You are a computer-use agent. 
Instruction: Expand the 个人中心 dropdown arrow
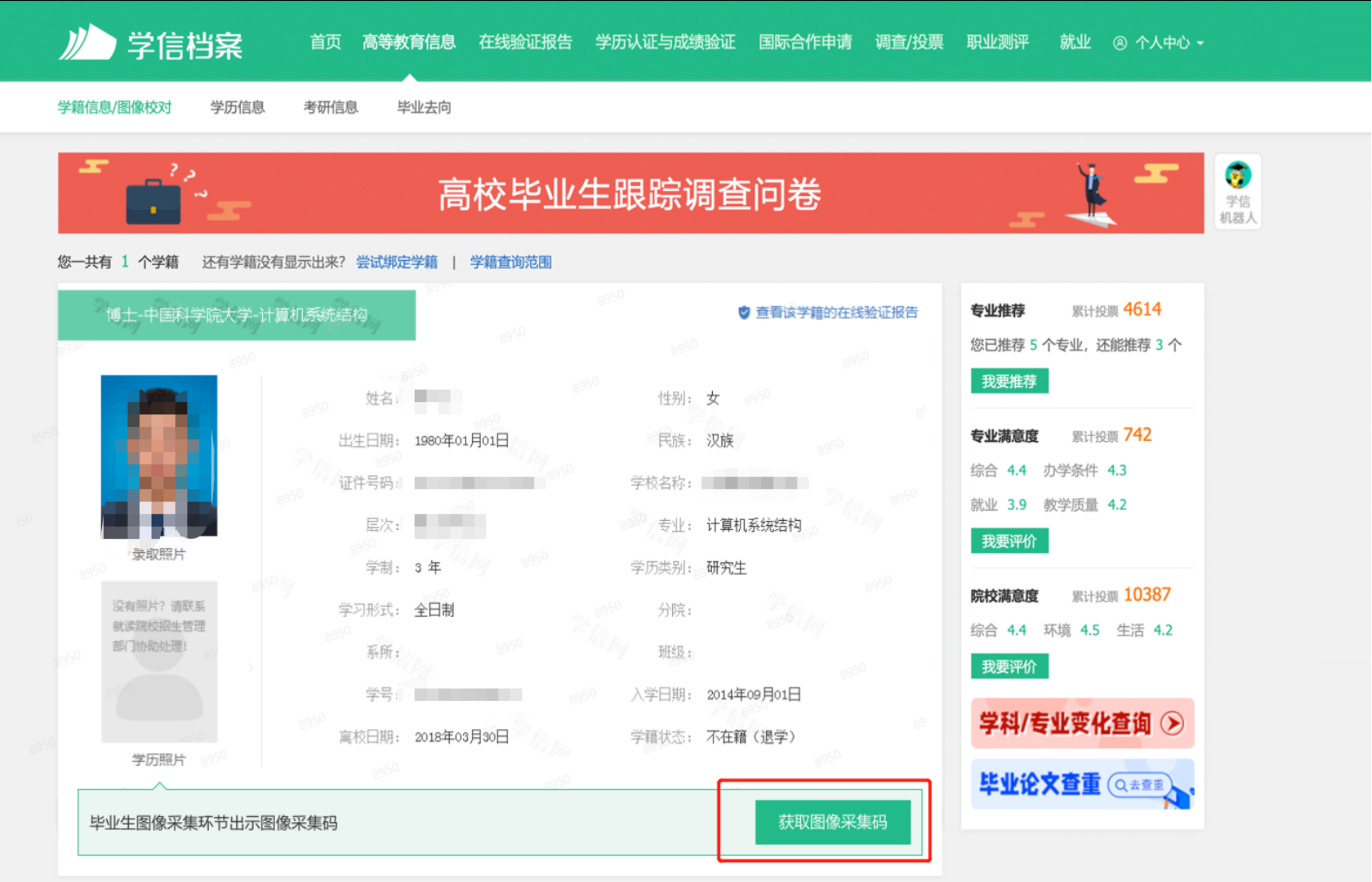[1201, 43]
